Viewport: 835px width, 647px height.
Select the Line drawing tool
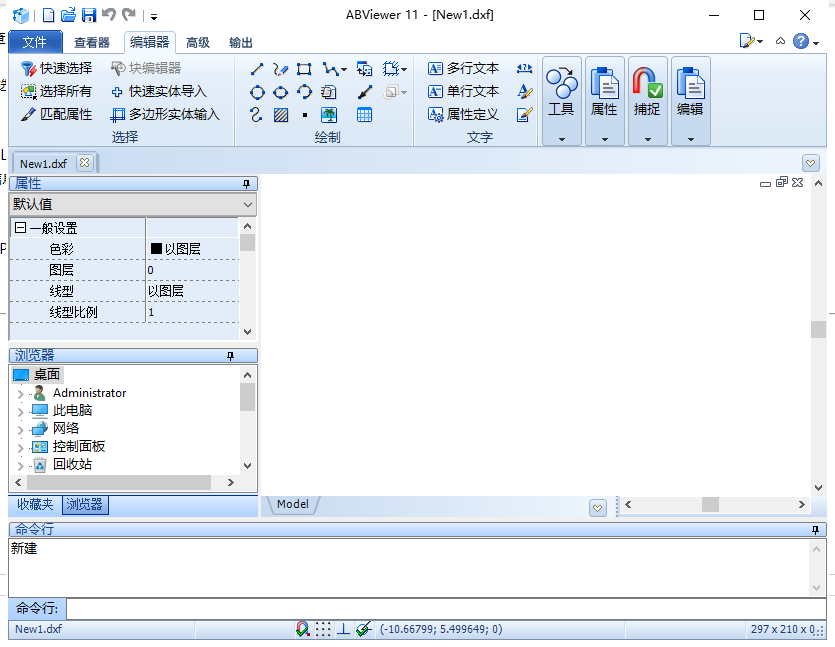tap(257, 69)
